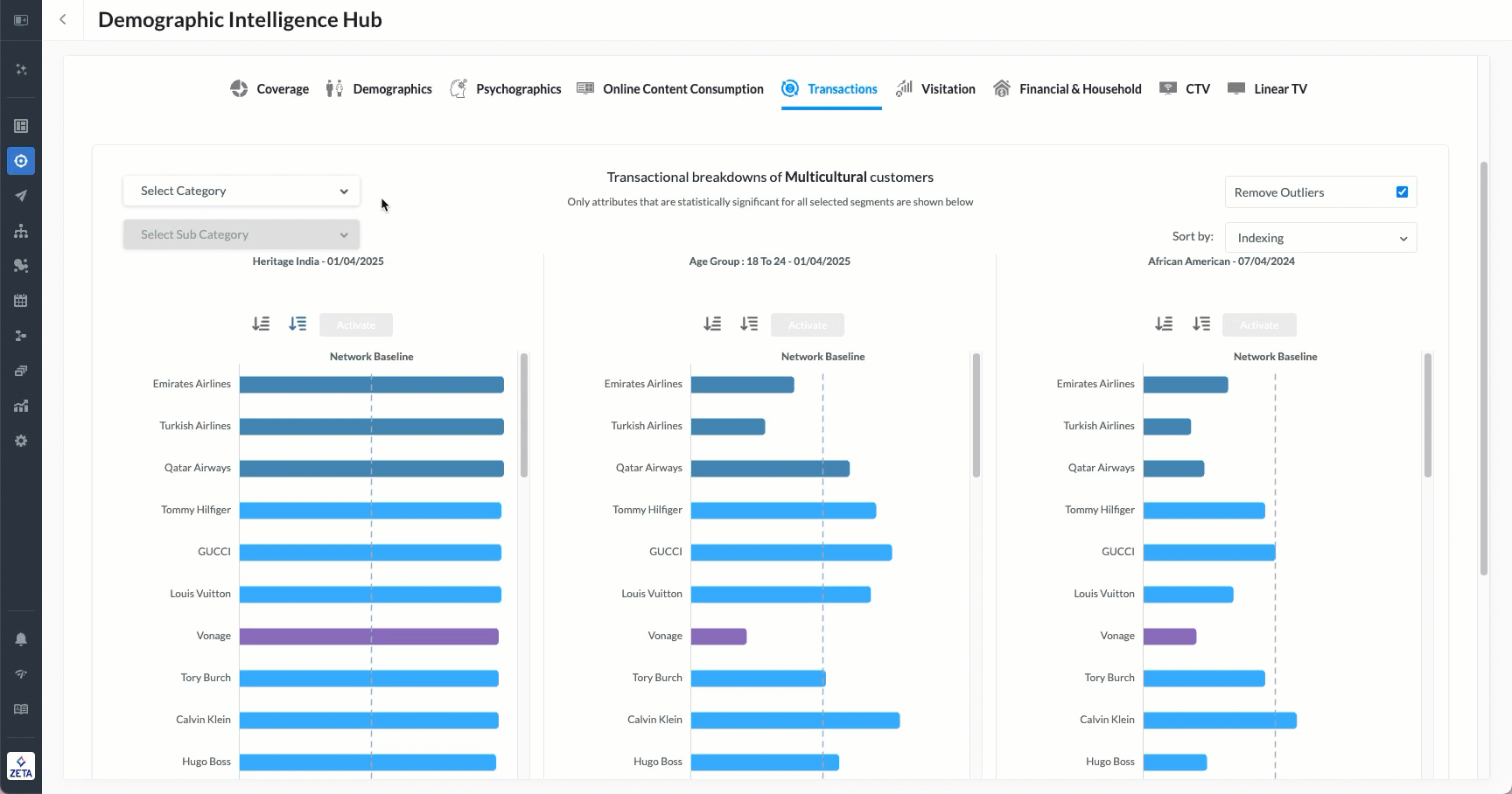This screenshot has height=794, width=1512.
Task: Click the notifications bell icon in sidebar
Action: 21,639
